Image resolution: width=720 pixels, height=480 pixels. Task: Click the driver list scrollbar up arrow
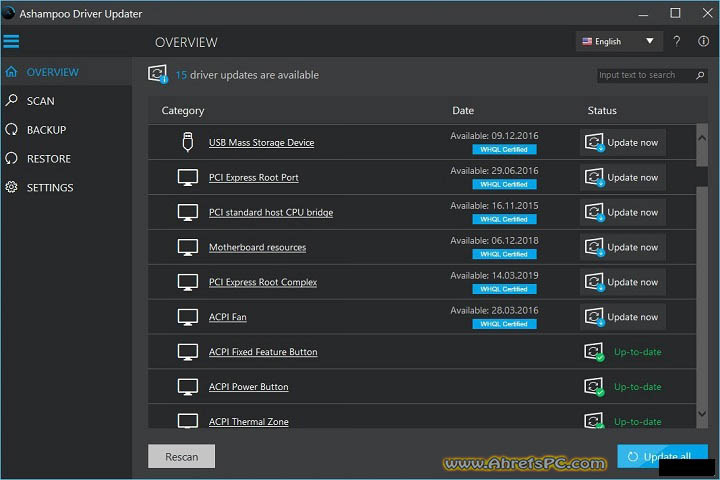point(702,138)
